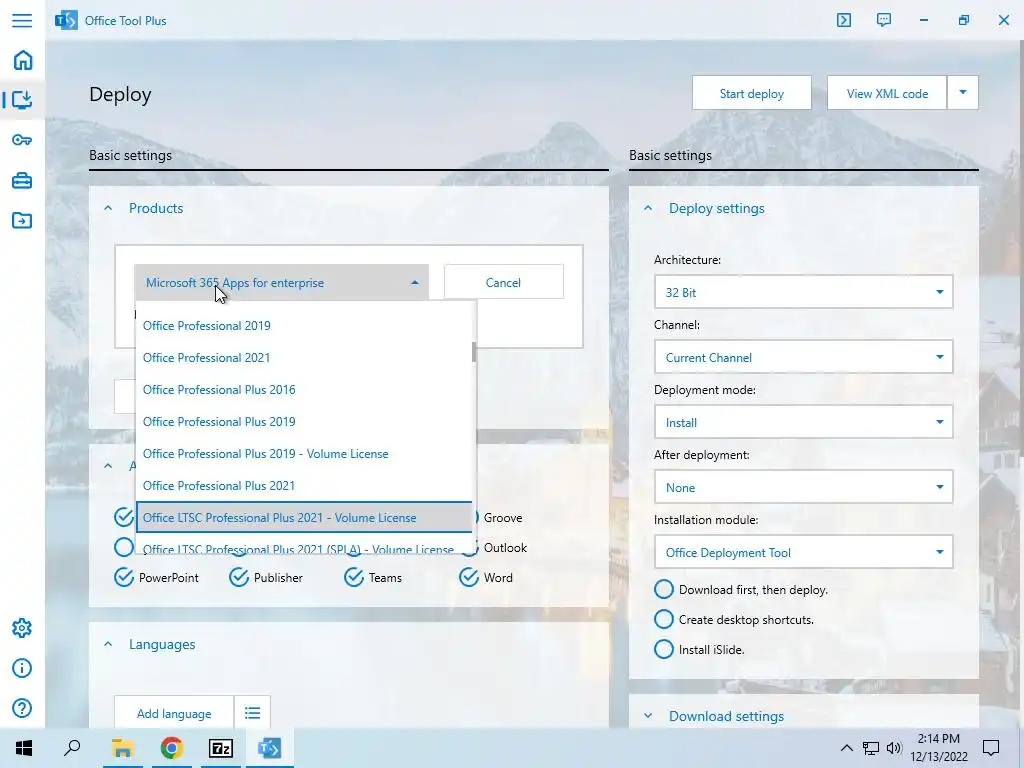The width and height of the screenshot is (1024, 768).
Task: Open the Help question mark icon
Action: tap(22, 708)
